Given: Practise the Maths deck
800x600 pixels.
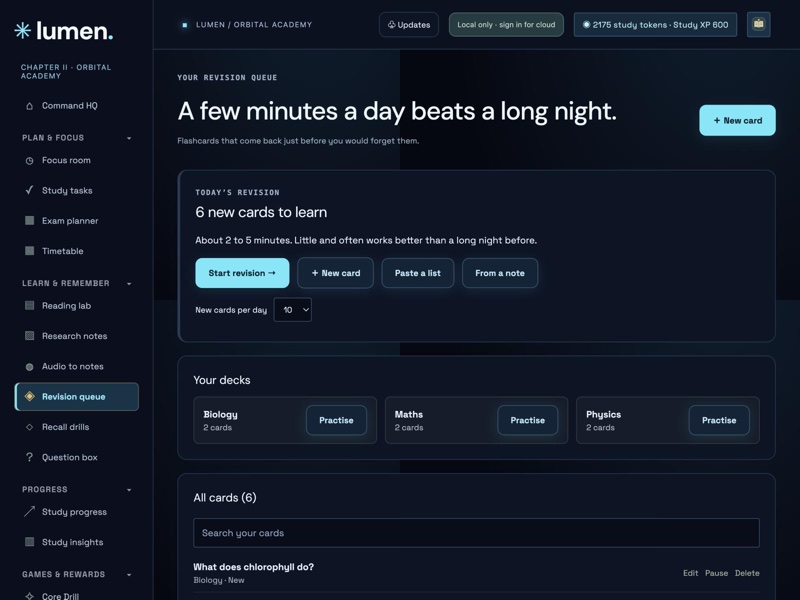Looking at the screenshot, I should 528,420.
